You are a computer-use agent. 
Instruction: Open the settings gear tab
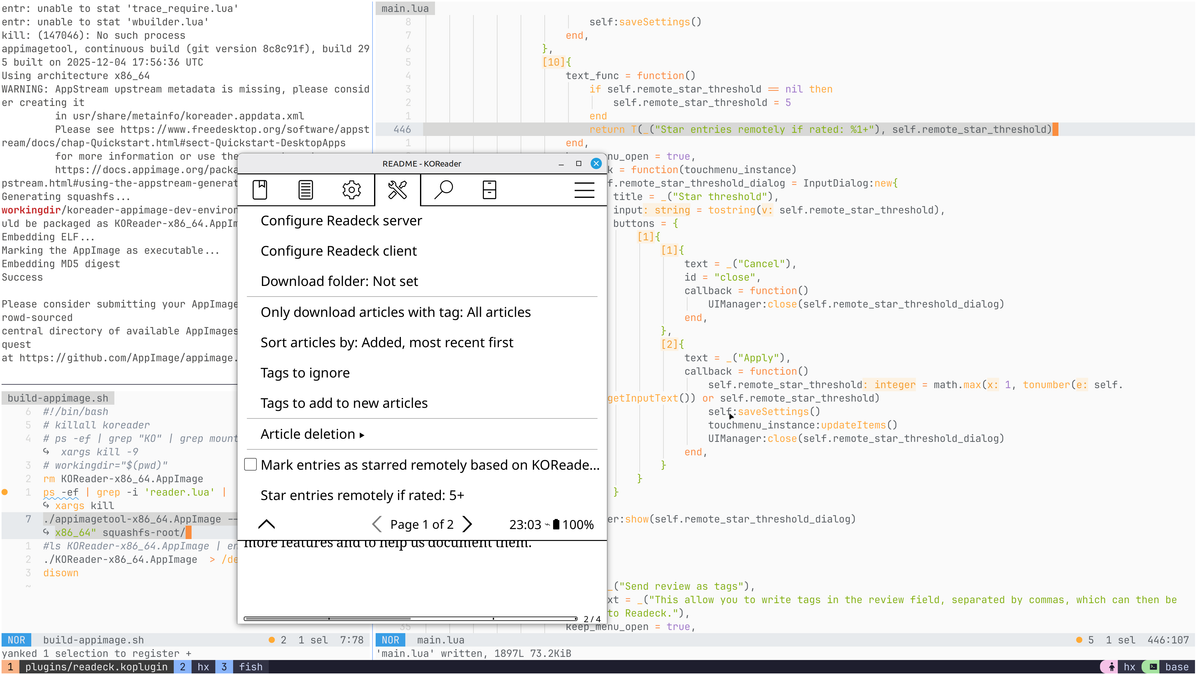(x=351, y=190)
